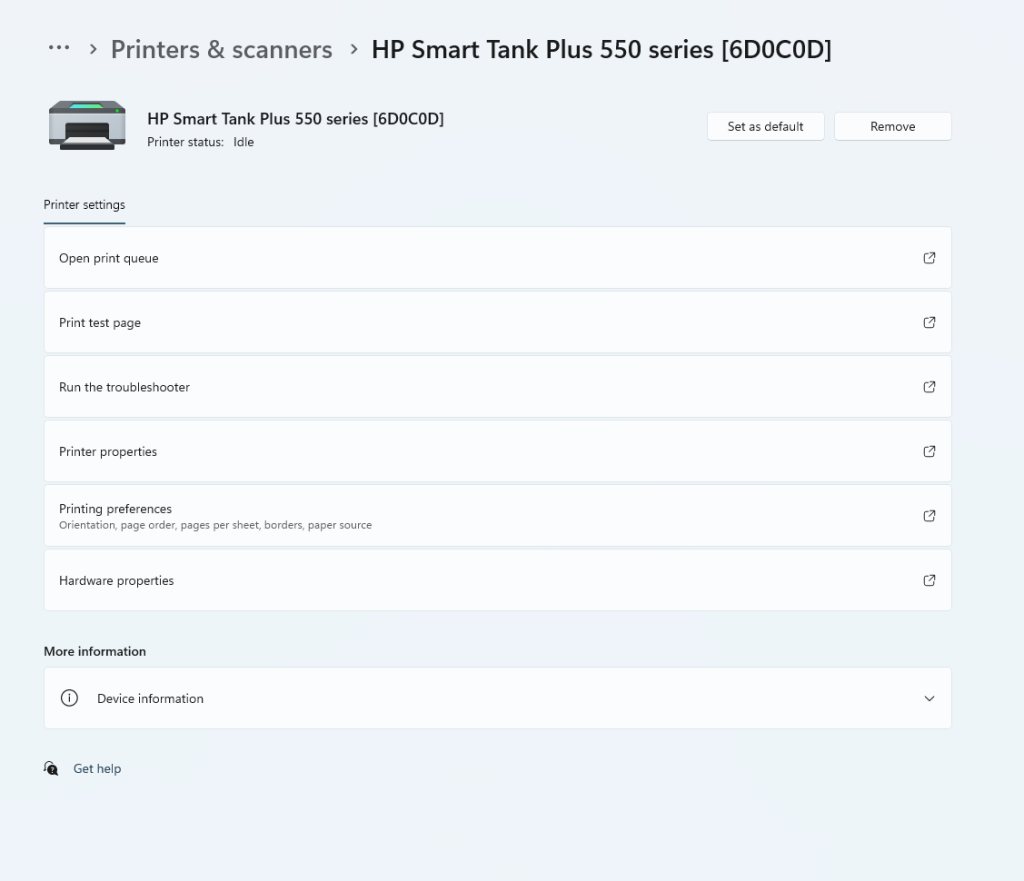1024x881 pixels.
Task: Run the troubleshooter
Action: [498, 387]
